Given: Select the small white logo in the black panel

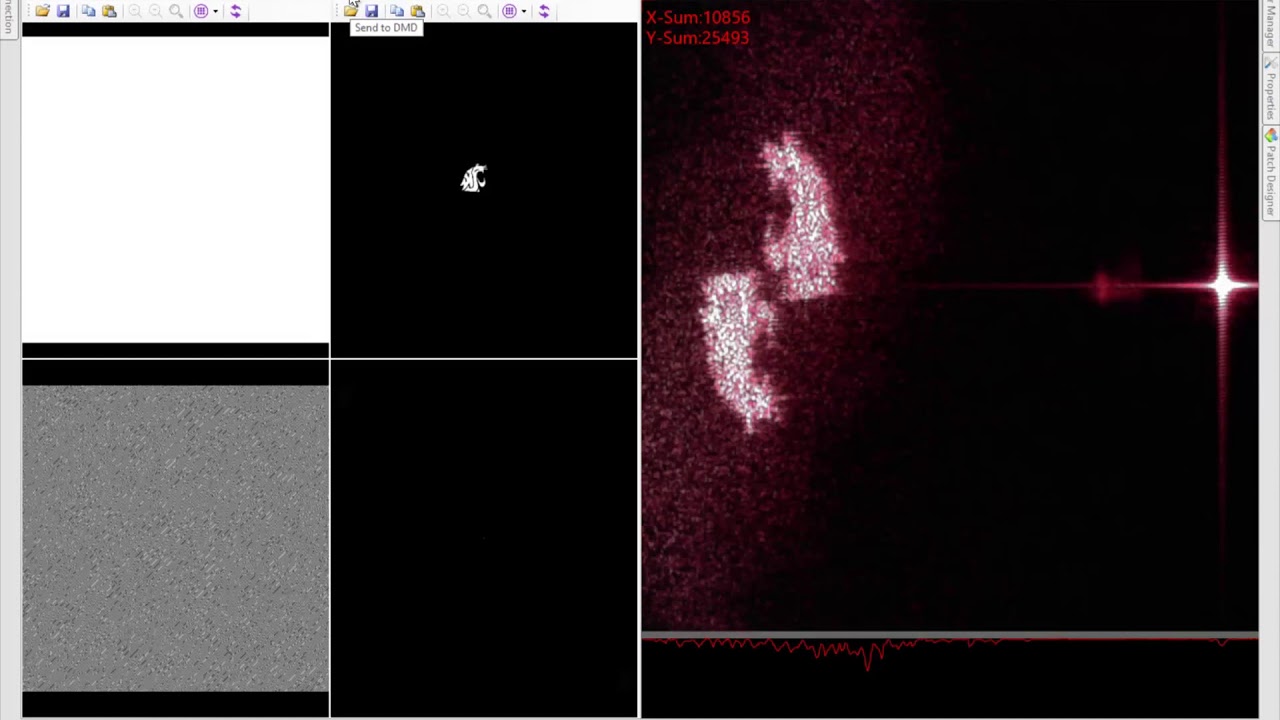Looking at the screenshot, I should tap(474, 179).
